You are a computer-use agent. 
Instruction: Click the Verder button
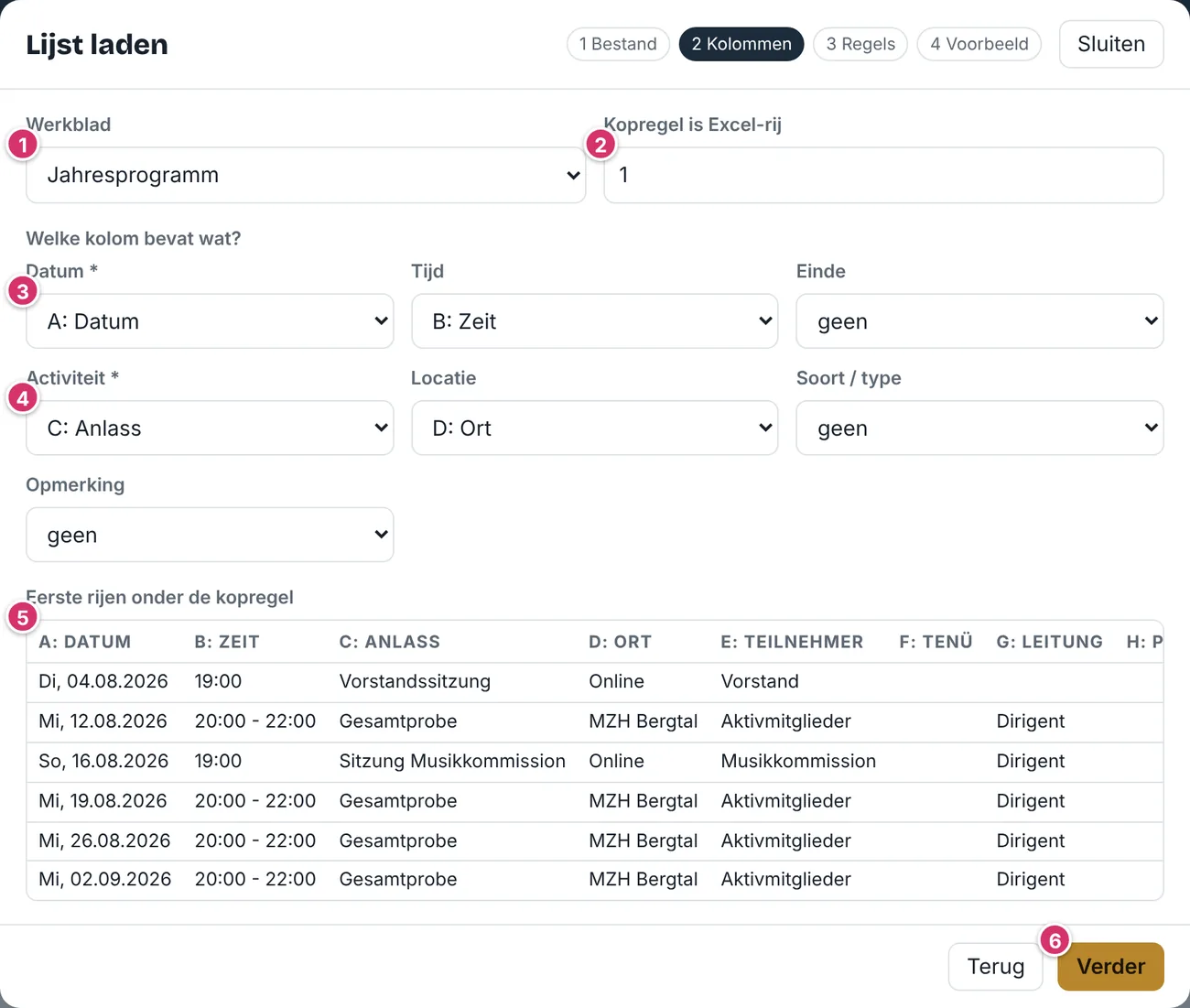[x=1110, y=967]
